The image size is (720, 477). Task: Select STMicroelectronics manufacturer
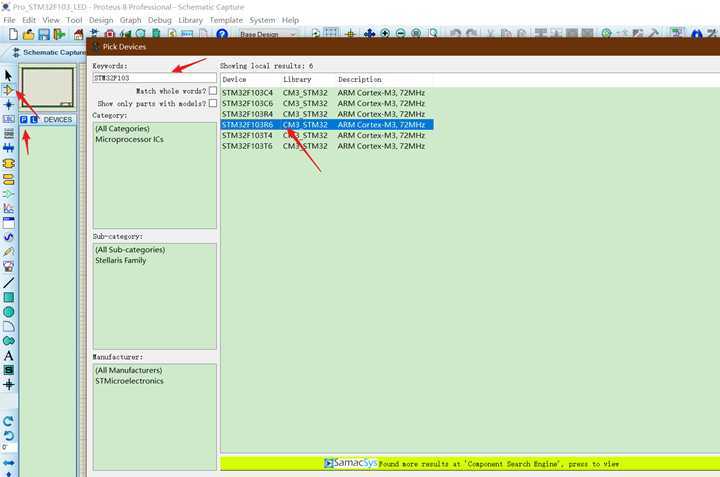[x=129, y=381]
